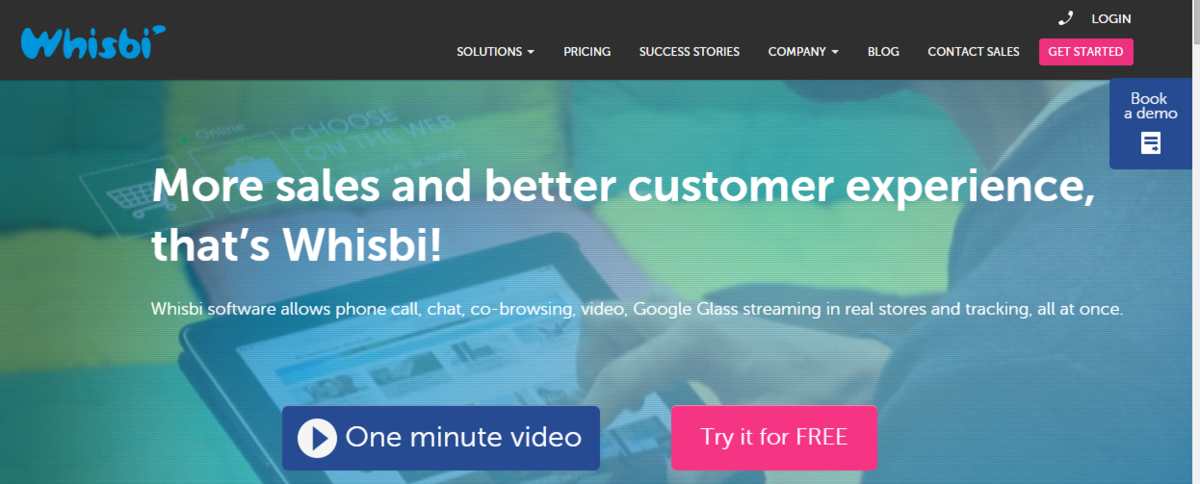Click the form icon under Book a demo
This screenshot has width=1200, height=484.
1151,143
